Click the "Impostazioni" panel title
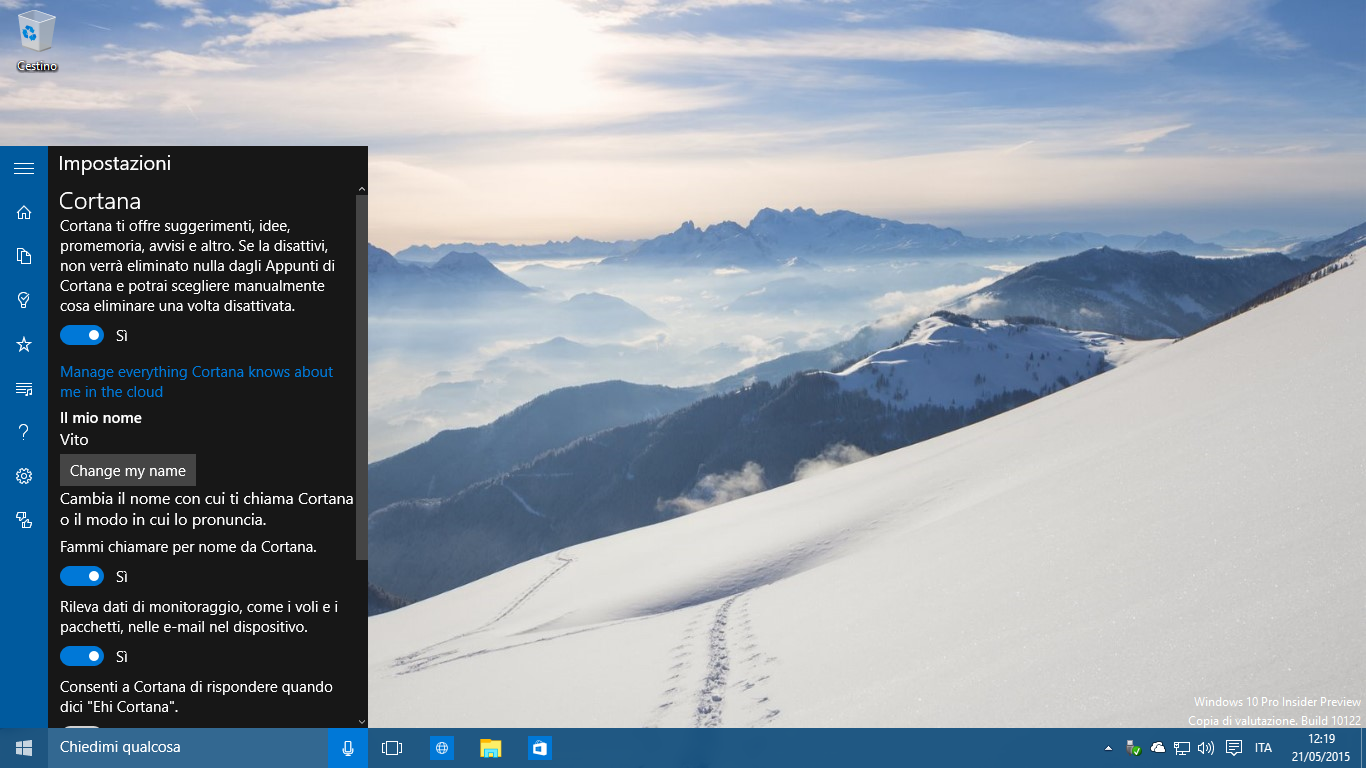 coord(115,163)
